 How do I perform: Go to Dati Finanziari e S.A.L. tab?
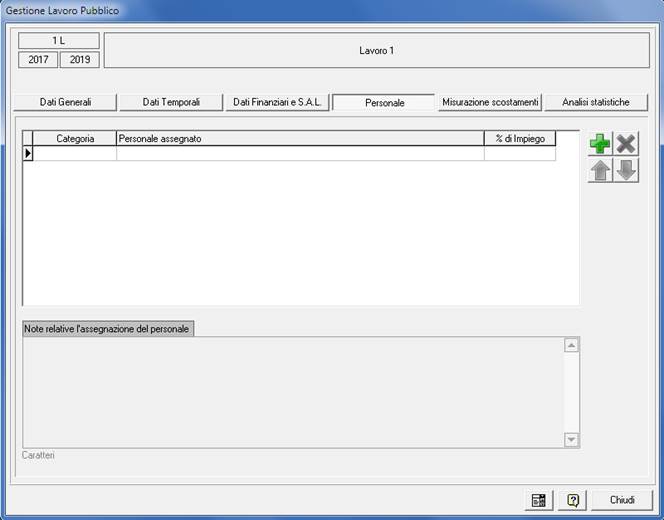[x=276, y=102]
